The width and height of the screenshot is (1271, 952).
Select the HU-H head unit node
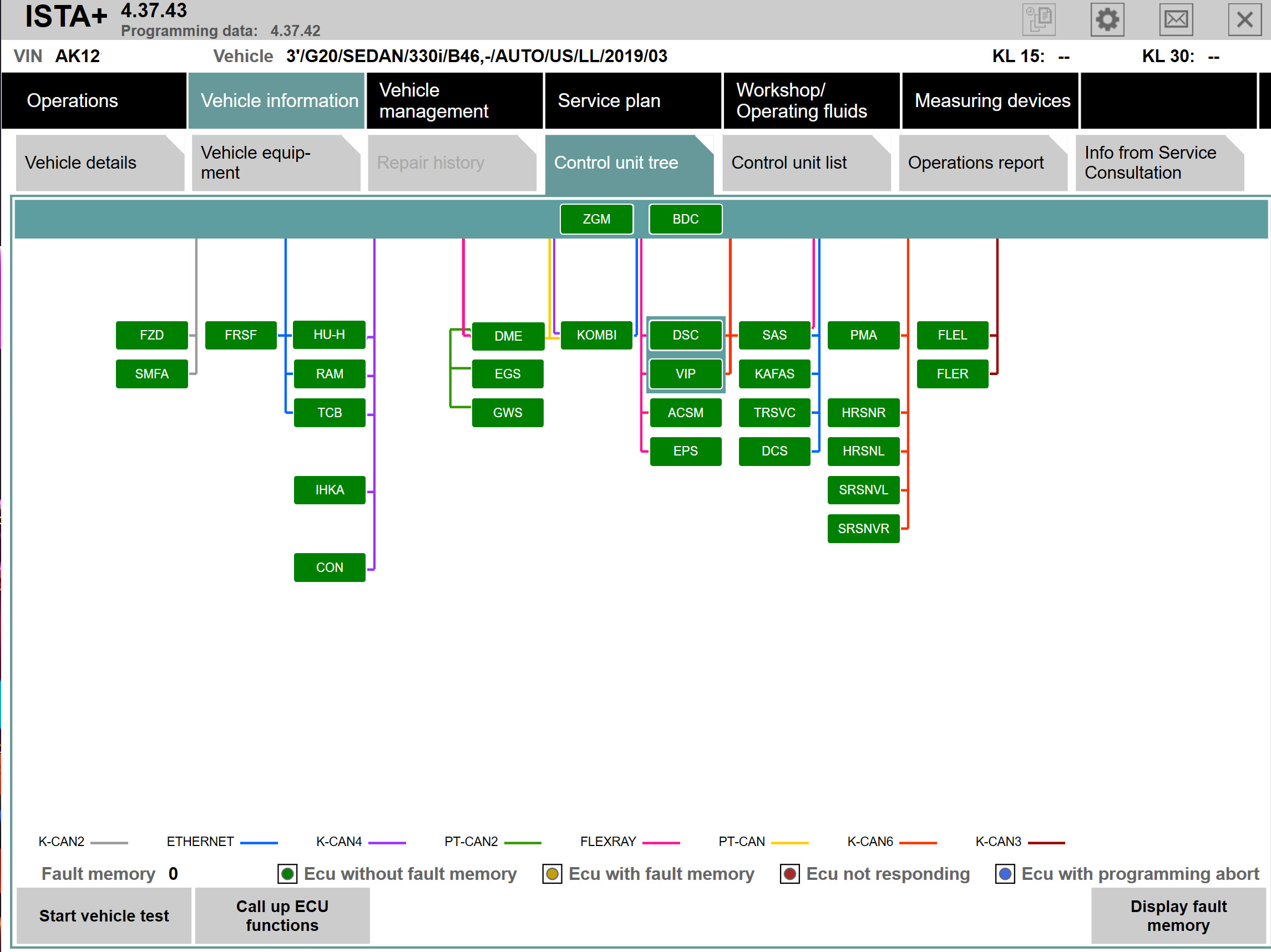(329, 335)
